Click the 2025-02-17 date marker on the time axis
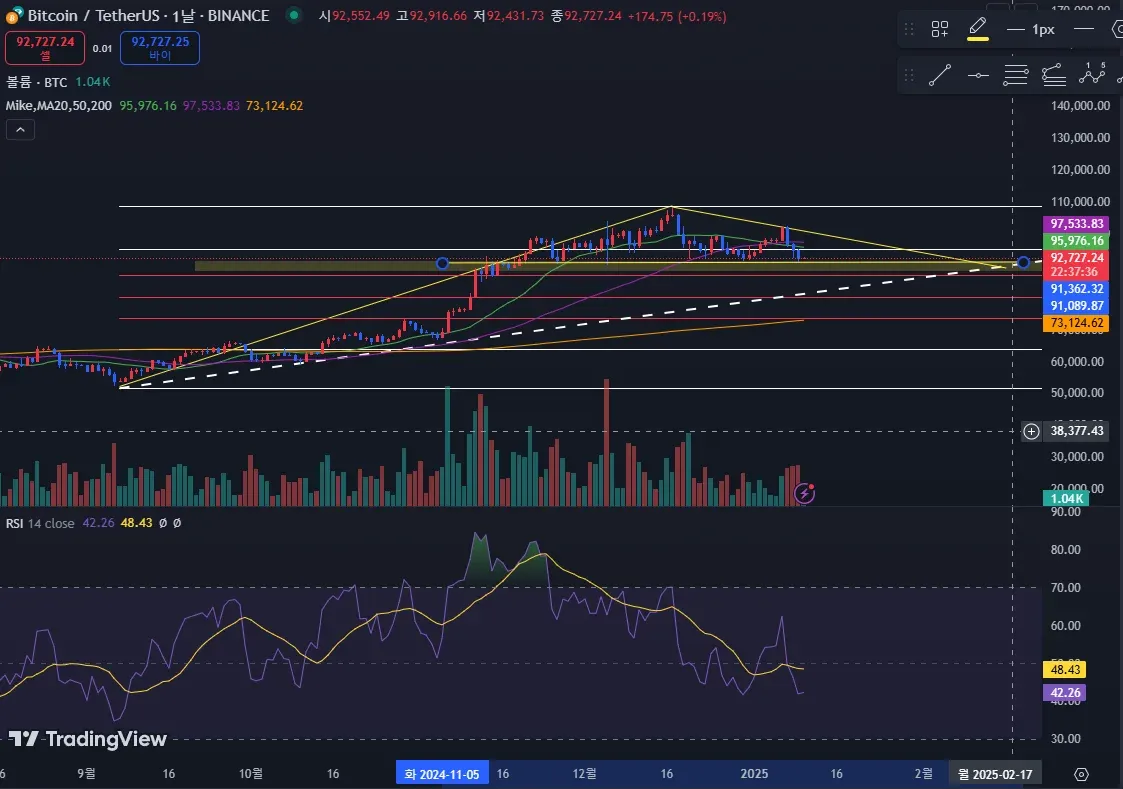 (995, 774)
